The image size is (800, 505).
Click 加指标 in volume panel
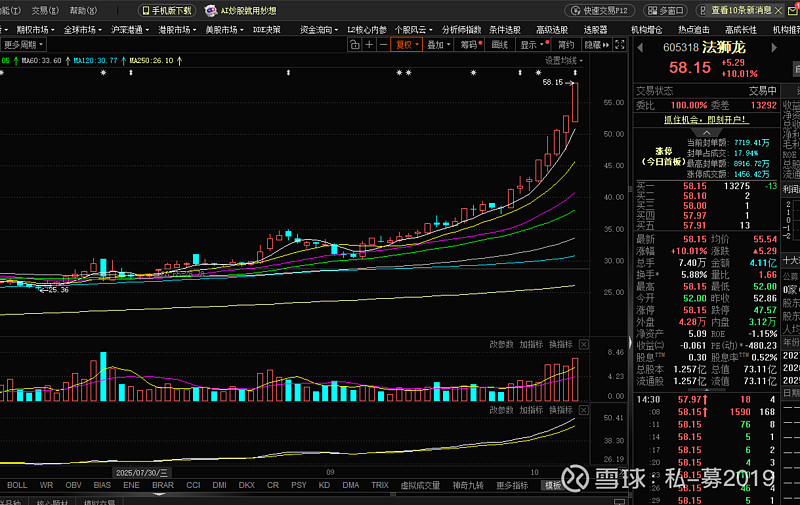[x=531, y=344]
